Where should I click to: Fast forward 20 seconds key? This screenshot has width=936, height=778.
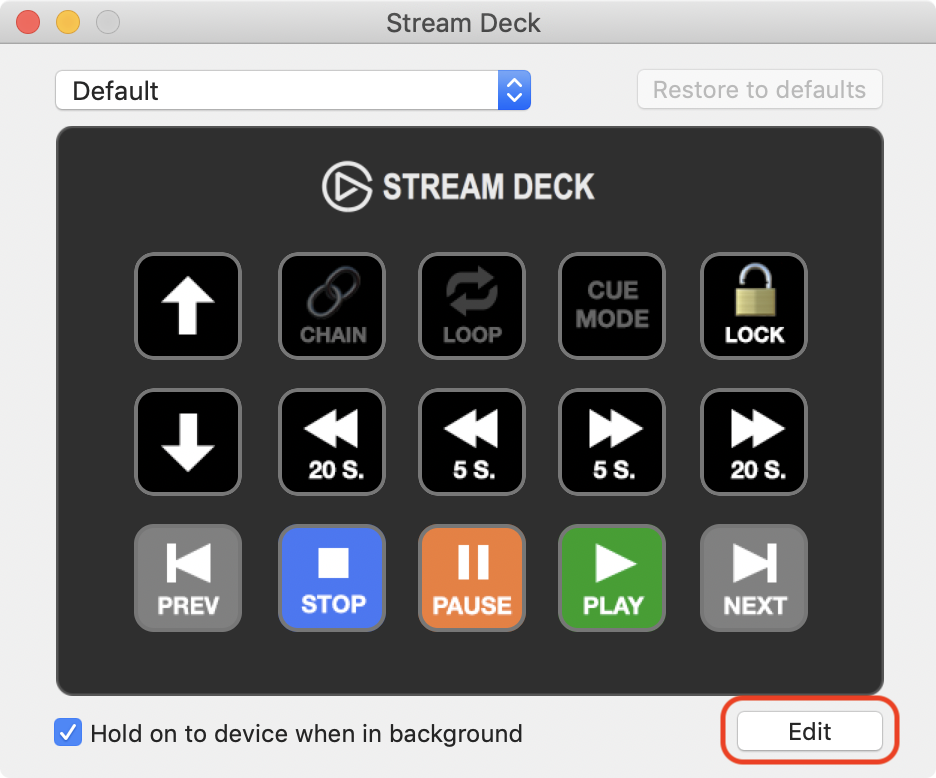pyautogui.click(x=754, y=442)
